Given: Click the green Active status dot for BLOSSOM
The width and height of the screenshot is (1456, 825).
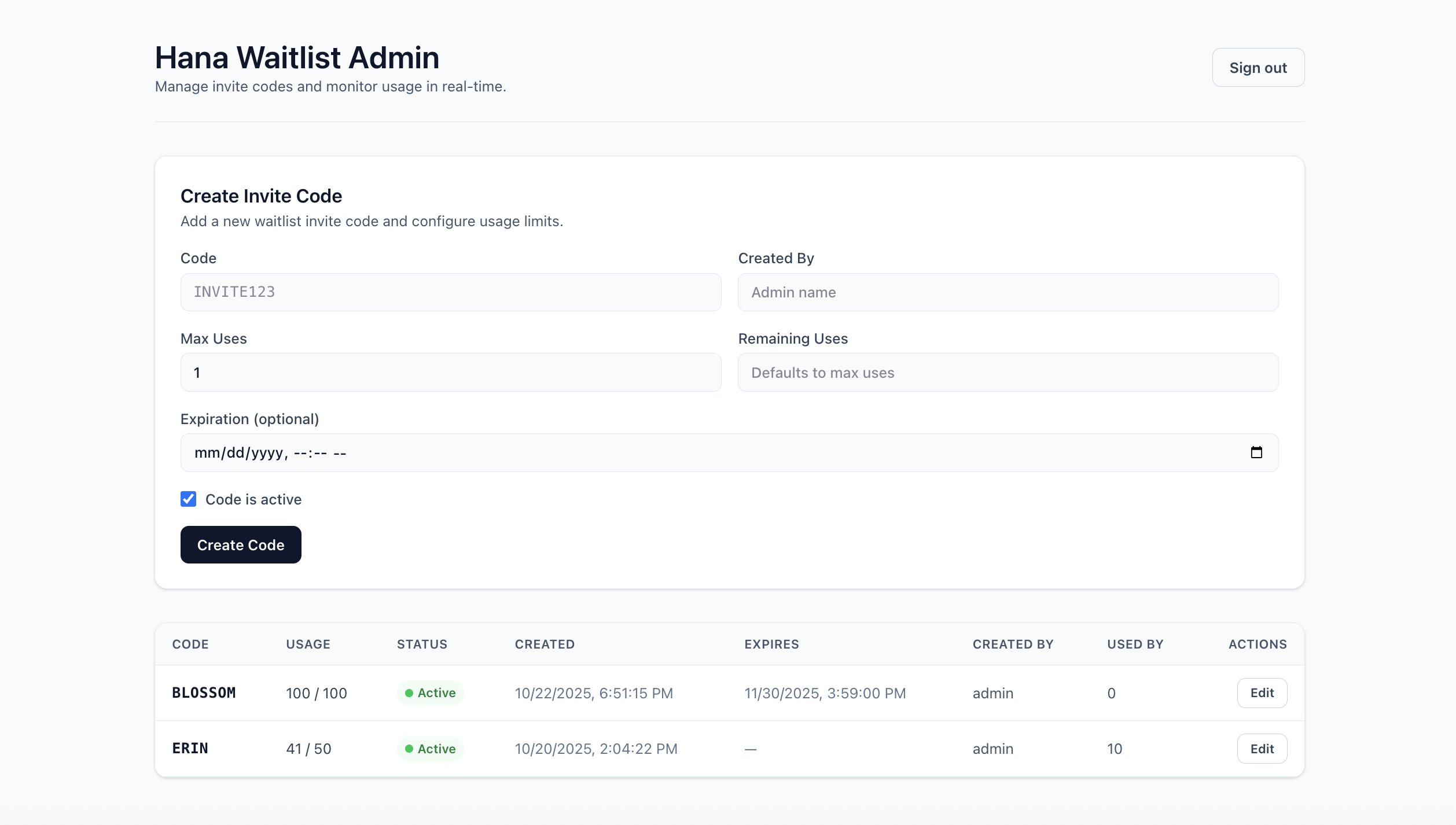Looking at the screenshot, I should [410, 693].
